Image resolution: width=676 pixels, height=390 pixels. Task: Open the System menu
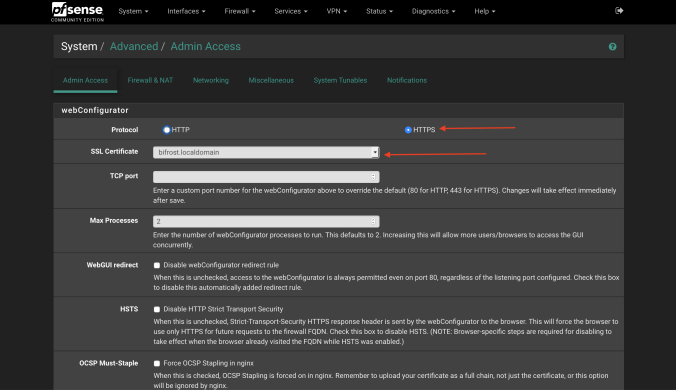click(x=133, y=11)
